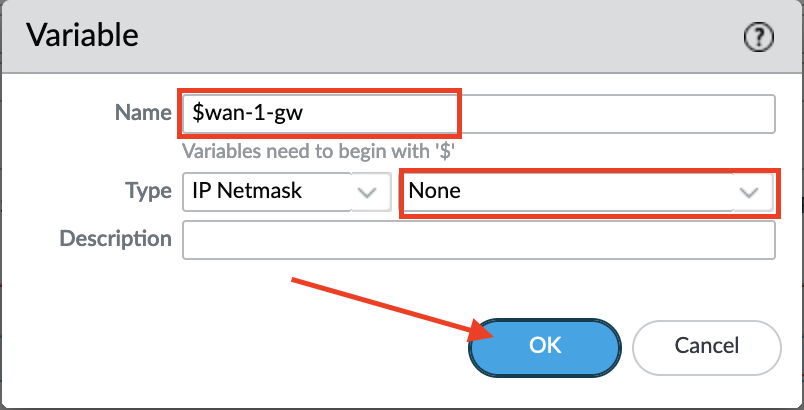804x410 pixels.
Task: Click the Variable dialog title text
Action: pos(82,37)
